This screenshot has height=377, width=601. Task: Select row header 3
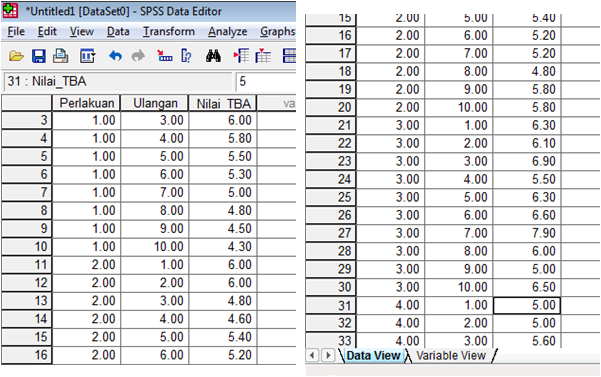click(x=26, y=120)
